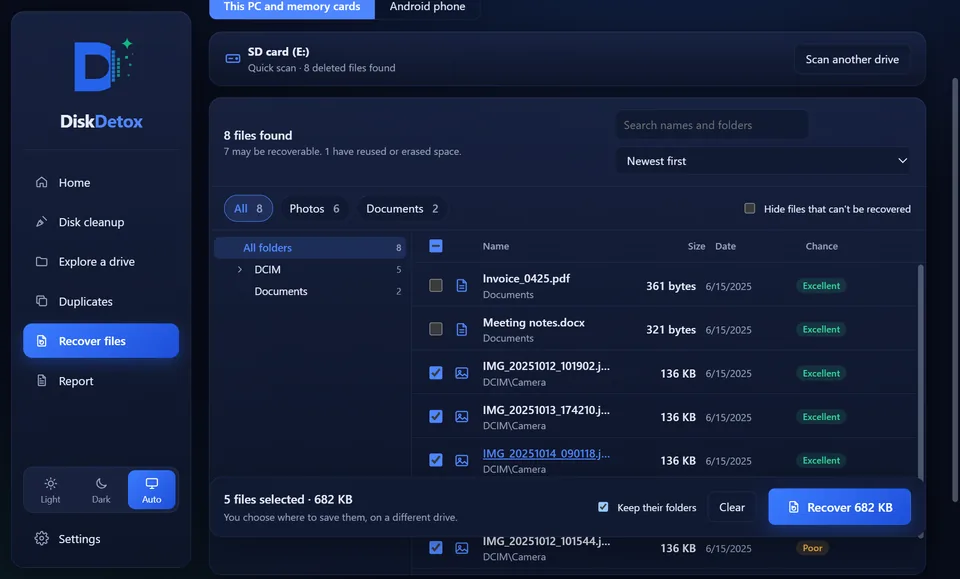The width and height of the screenshot is (960, 579).
Task: Filter by the Documents 2 tab
Action: 402,209
